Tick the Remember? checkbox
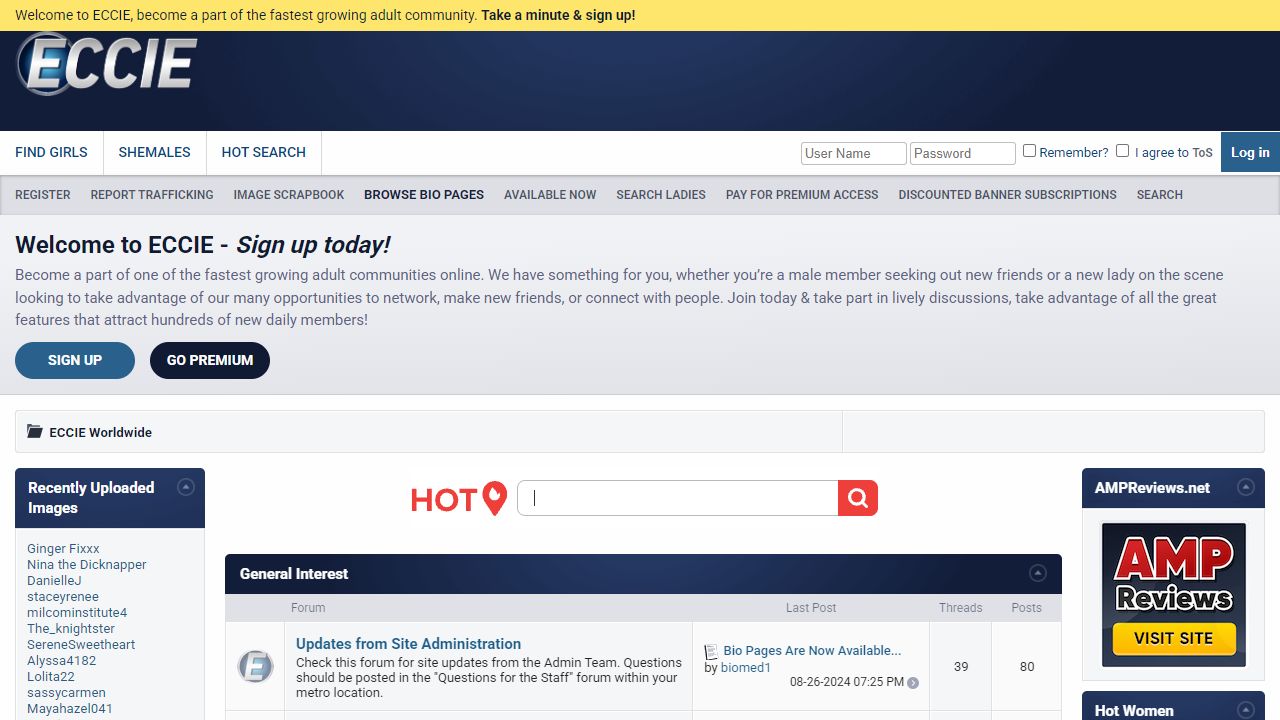The image size is (1280, 720). pyautogui.click(x=1029, y=151)
